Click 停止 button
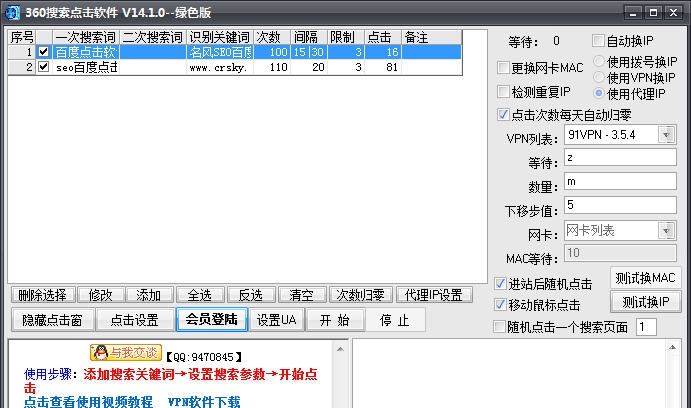This screenshot has height=408, width=691. (x=395, y=320)
